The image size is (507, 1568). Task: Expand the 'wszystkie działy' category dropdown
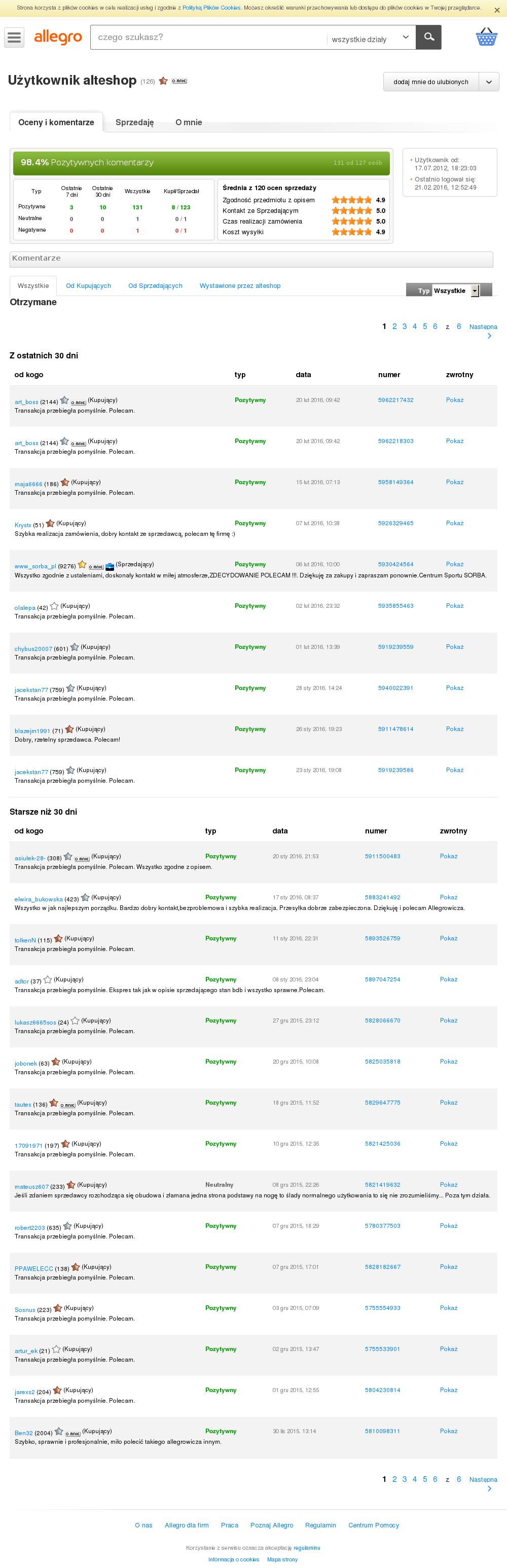[371, 38]
